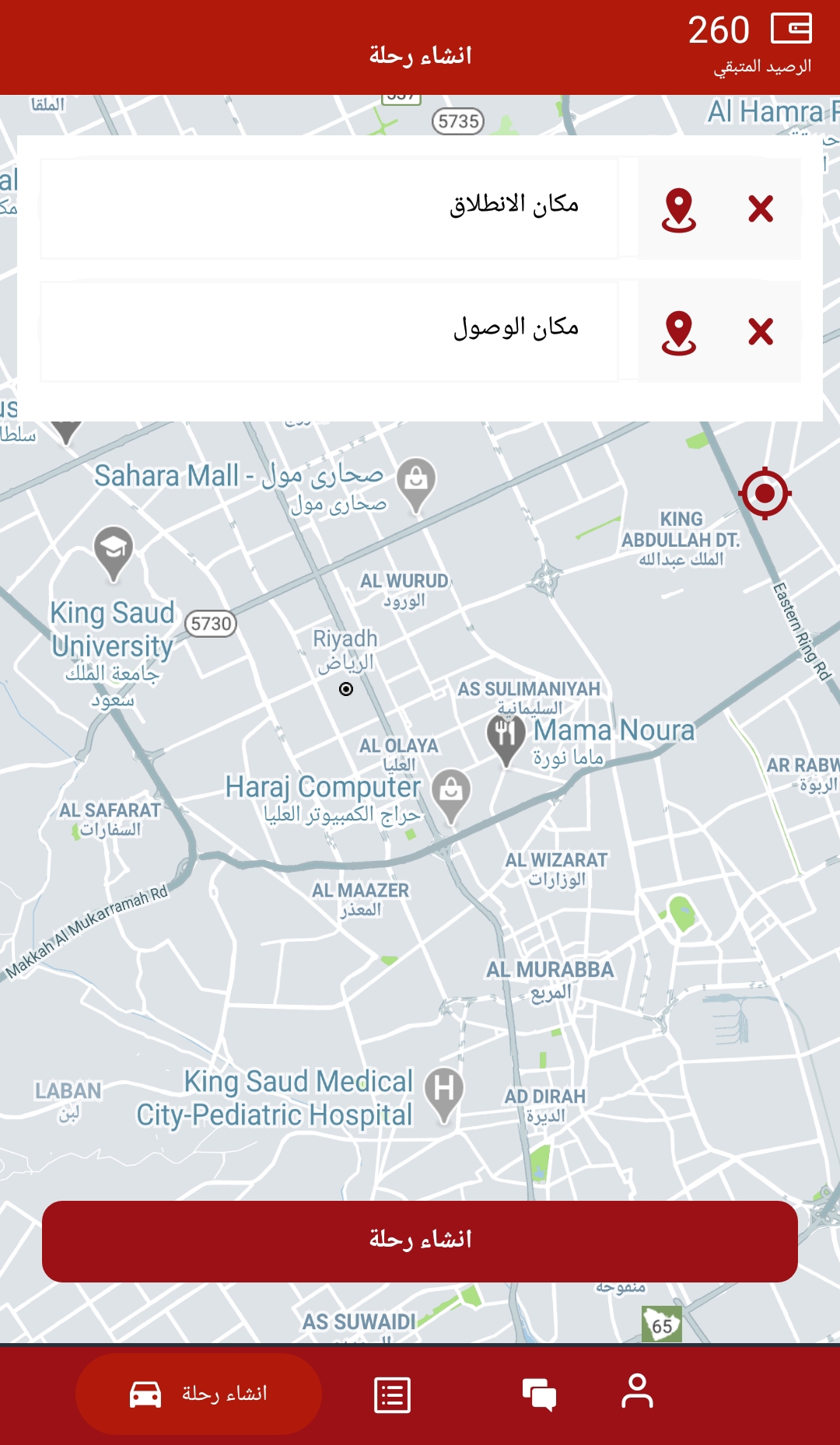The width and height of the screenshot is (840, 1445).
Task: Tap the Riyadh city center dot
Action: [x=346, y=689]
